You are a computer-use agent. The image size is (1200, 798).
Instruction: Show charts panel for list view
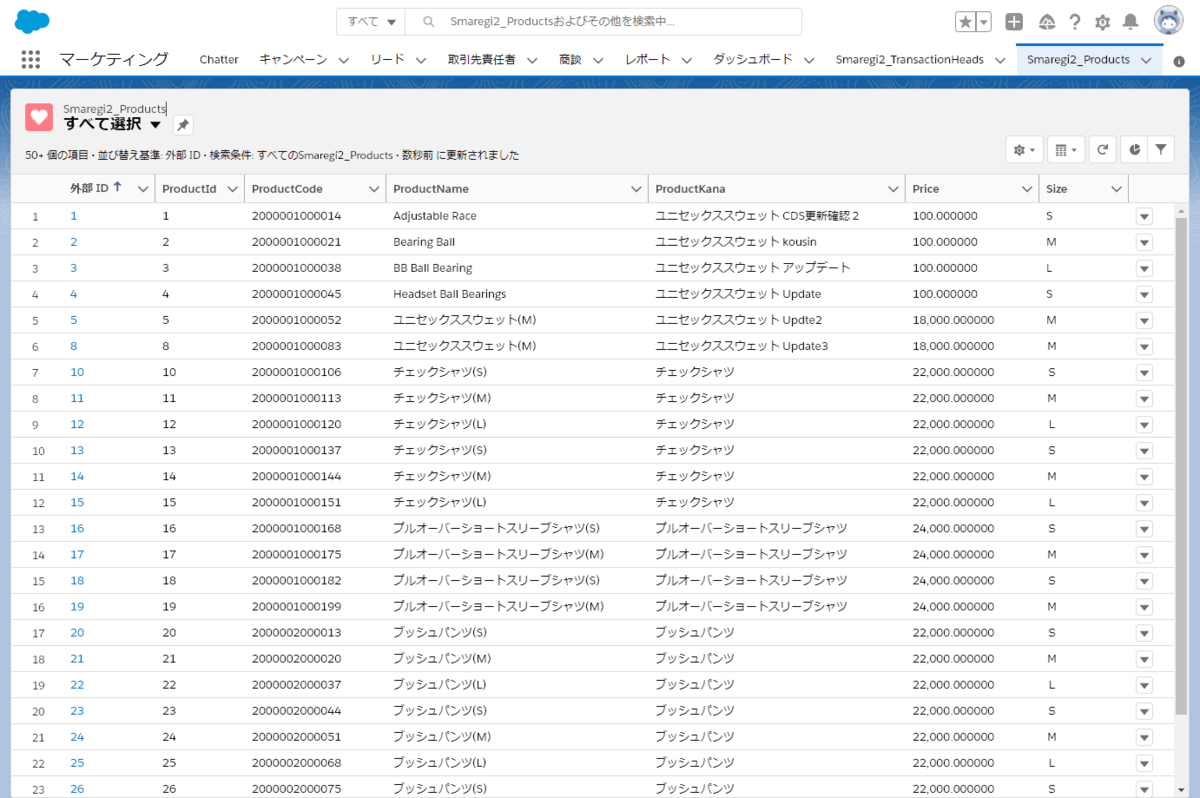point(1132,150)
